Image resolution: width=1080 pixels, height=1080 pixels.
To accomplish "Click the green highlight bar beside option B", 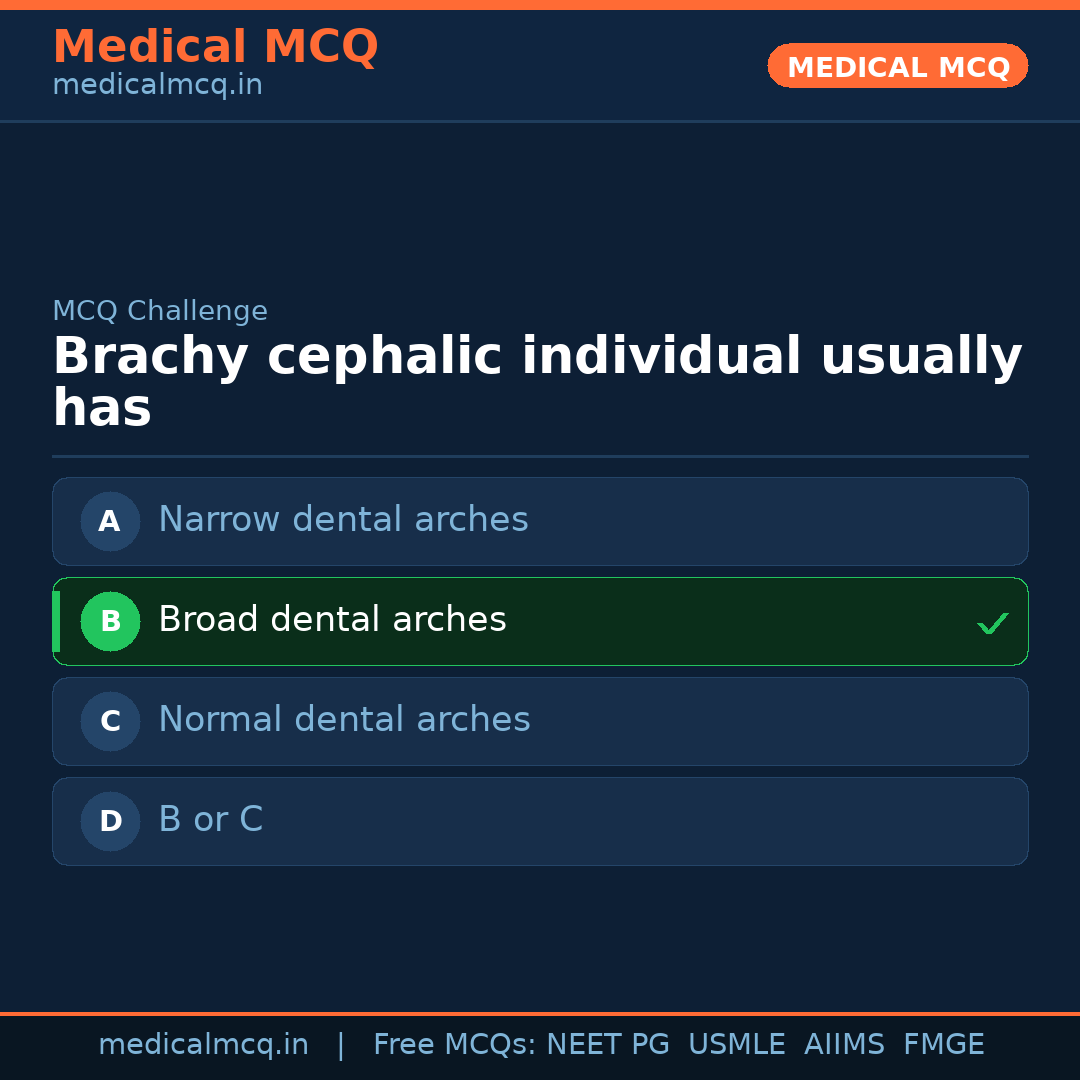I will (x=56, y=621).
